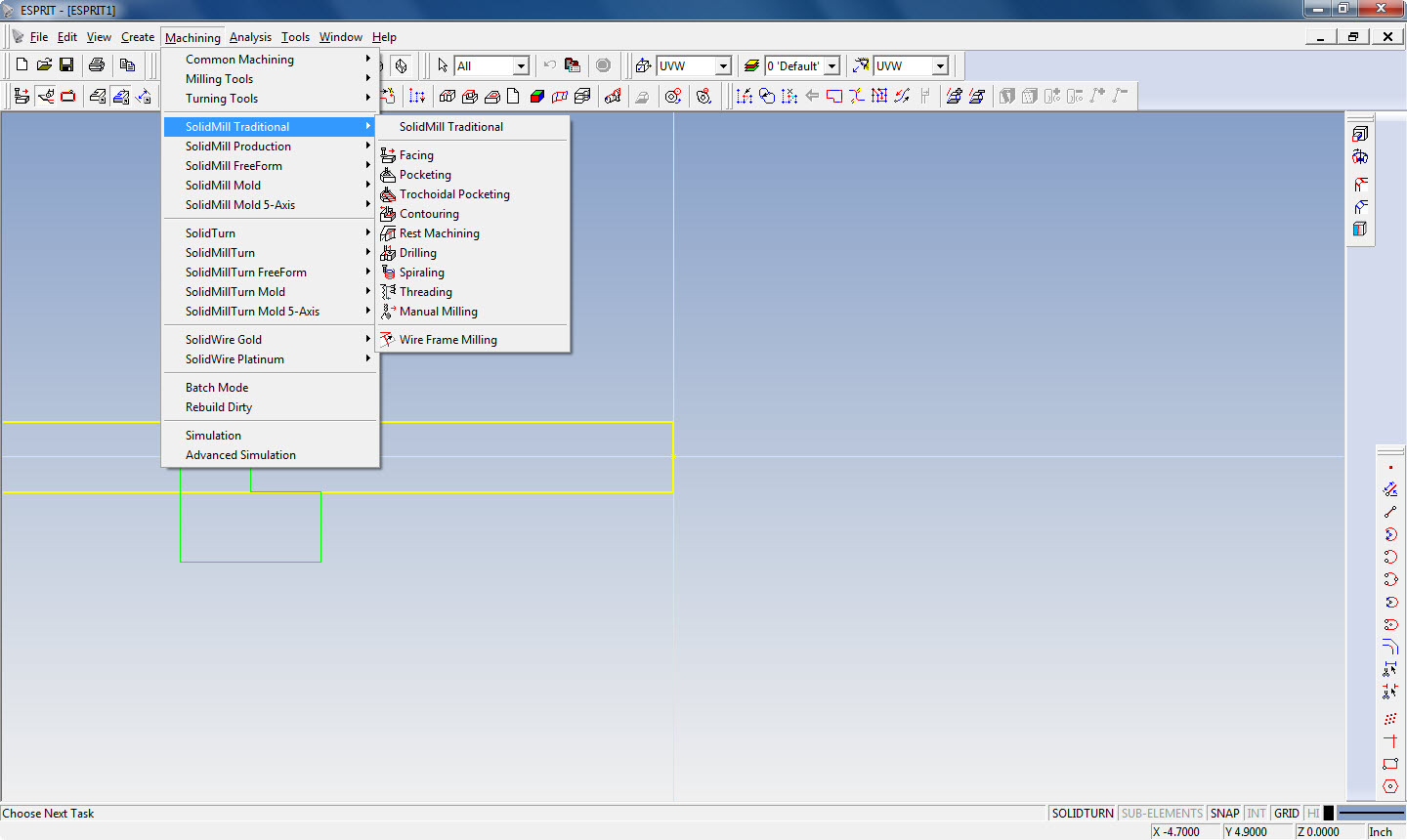Choose Drilling operation
This screenshot has height=840, width=1407.
click(x=473, y=253)
